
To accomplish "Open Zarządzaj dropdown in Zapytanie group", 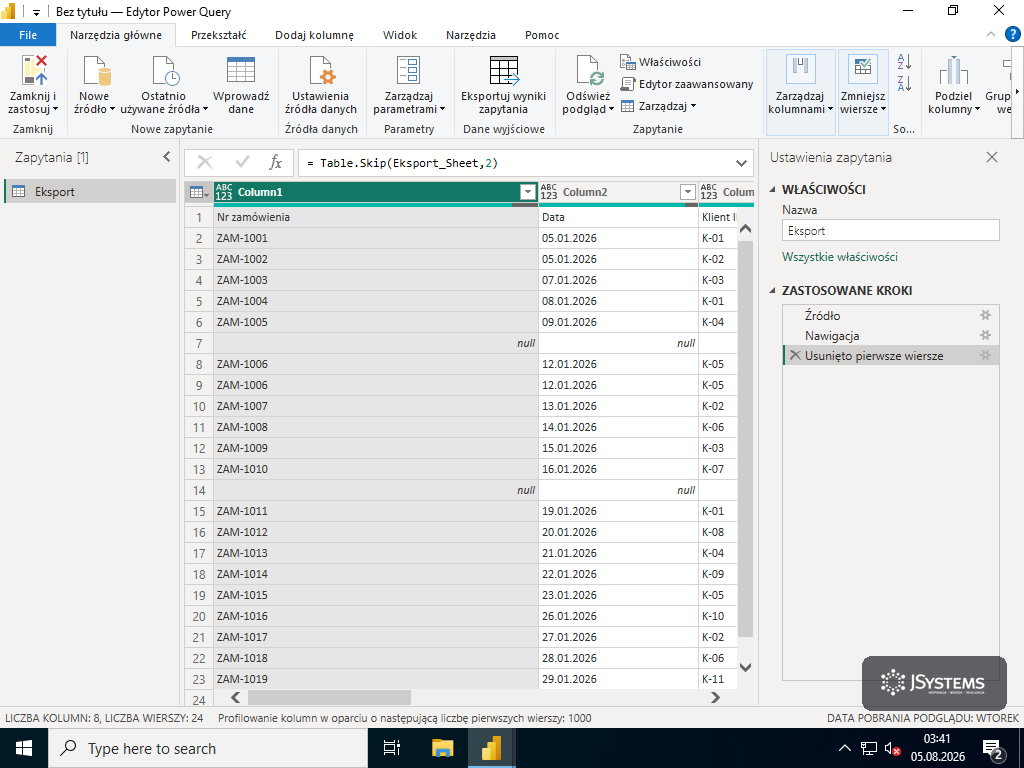I will [x=659, y=106].
